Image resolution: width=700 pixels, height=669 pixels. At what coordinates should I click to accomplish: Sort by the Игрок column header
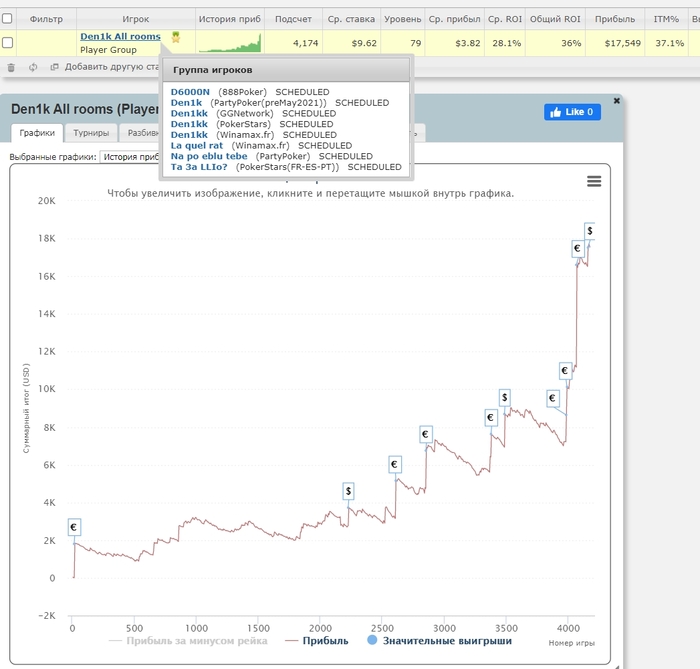[135, 19]
